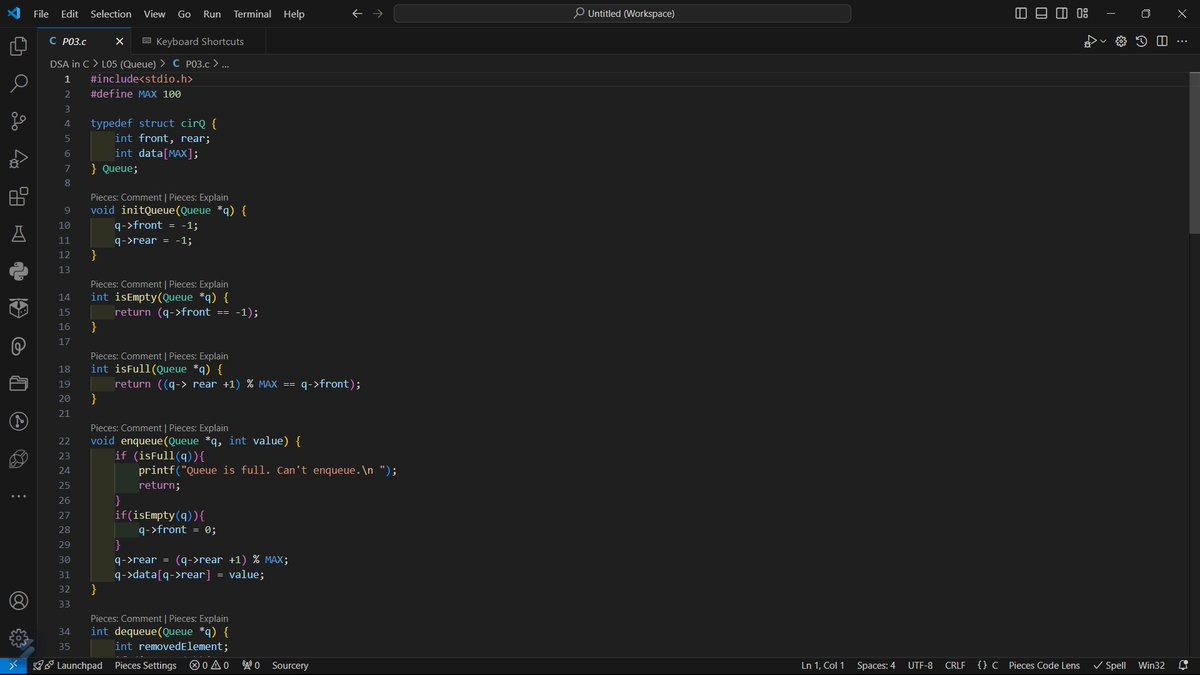Open the Python sidebar view
This screenshot has width=1200, height=675.
(18, 271)
